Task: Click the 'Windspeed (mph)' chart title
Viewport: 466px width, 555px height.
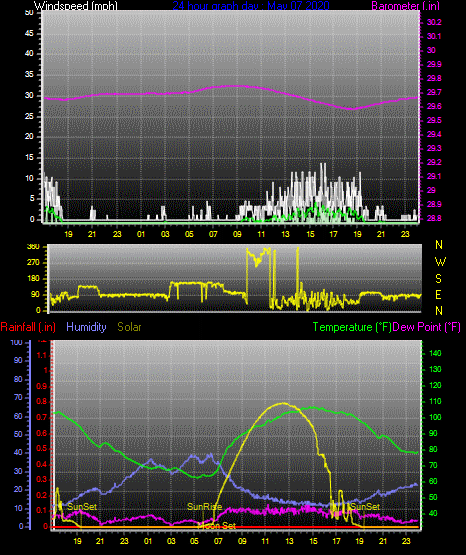Action: coord(76,6)
